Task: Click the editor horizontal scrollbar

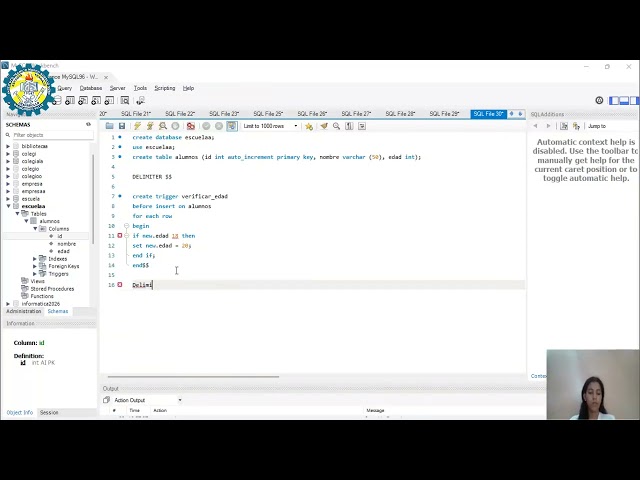Action: tap(193, 377)
